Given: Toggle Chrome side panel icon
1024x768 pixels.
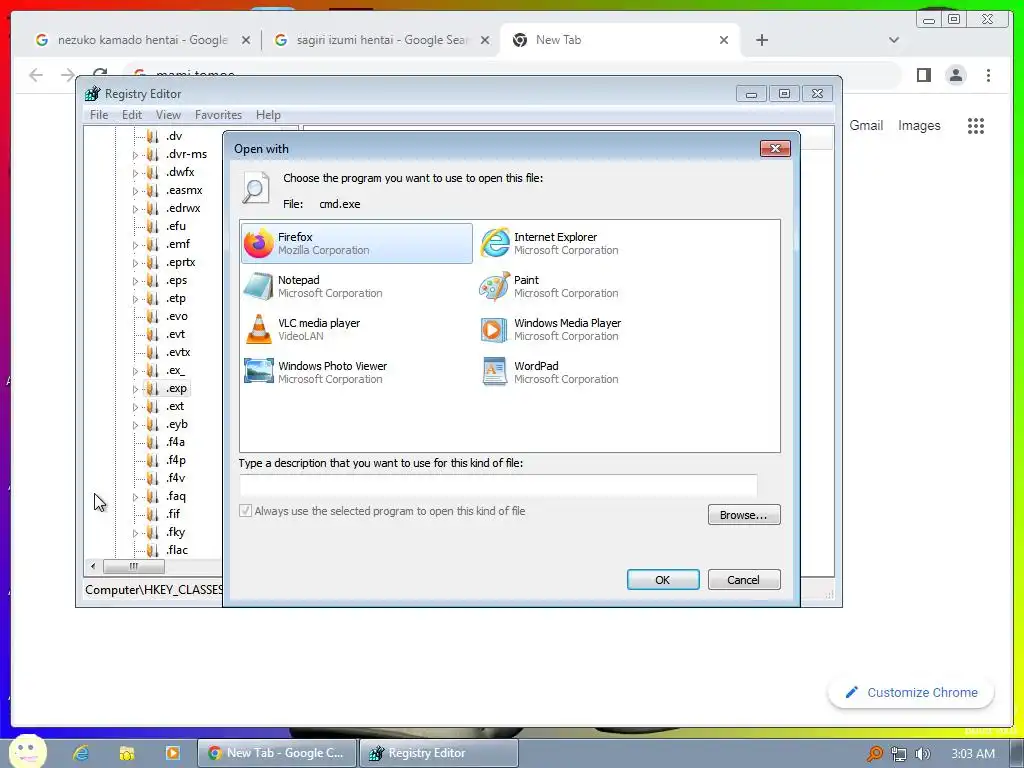Looking at the screenshot, I should [x=923, y=75].
